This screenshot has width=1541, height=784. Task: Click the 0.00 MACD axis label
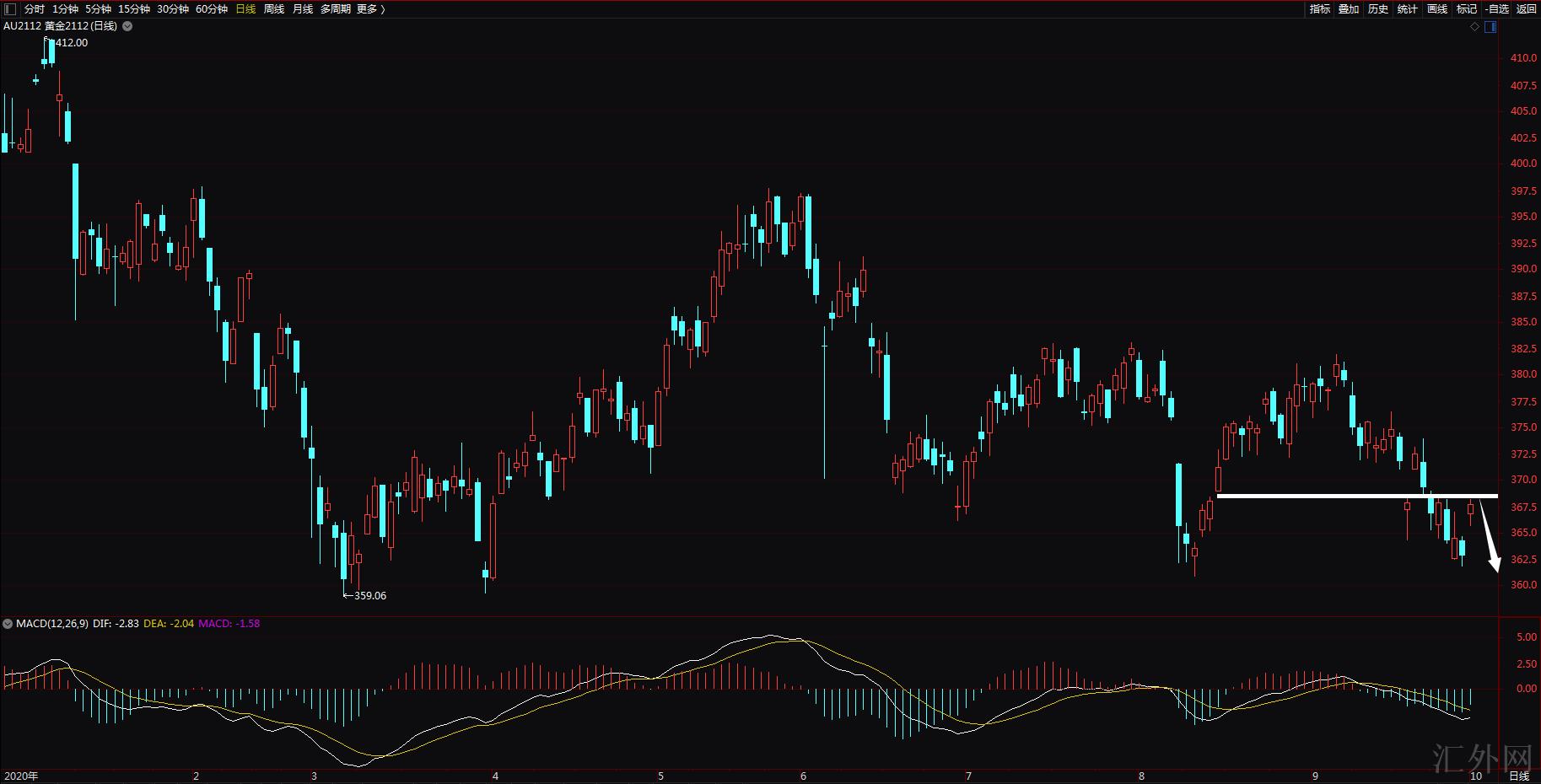[x=1527, y=689]
